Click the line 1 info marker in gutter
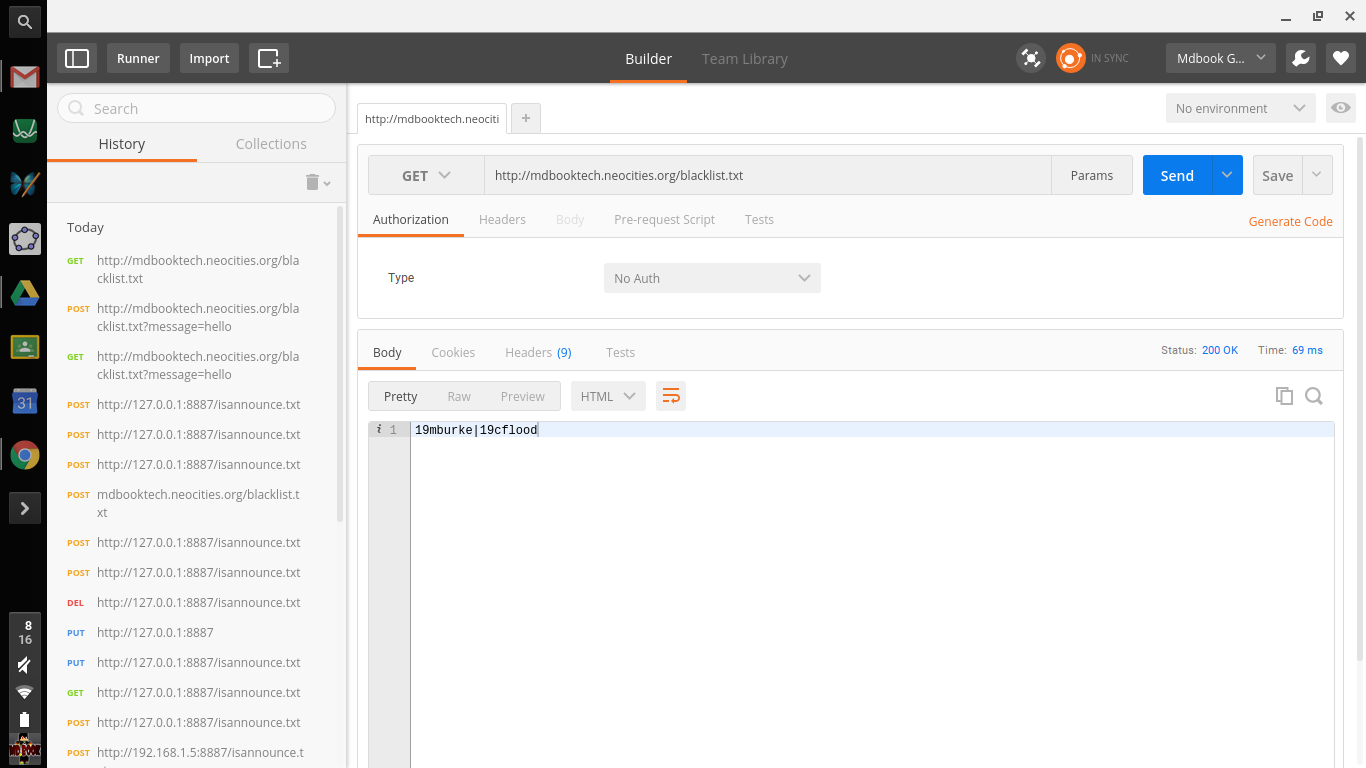Image resolution: width=1366 pixels, height=768 pixels. coord(379,429)
